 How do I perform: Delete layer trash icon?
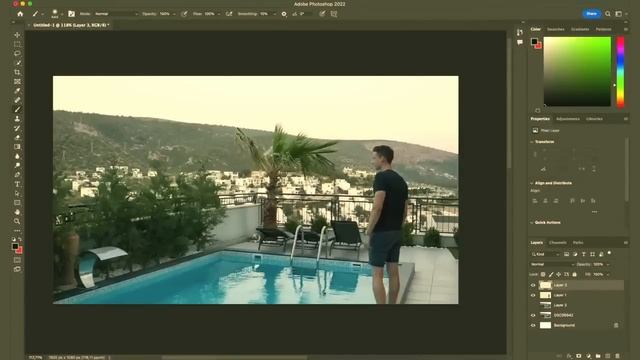617,356
